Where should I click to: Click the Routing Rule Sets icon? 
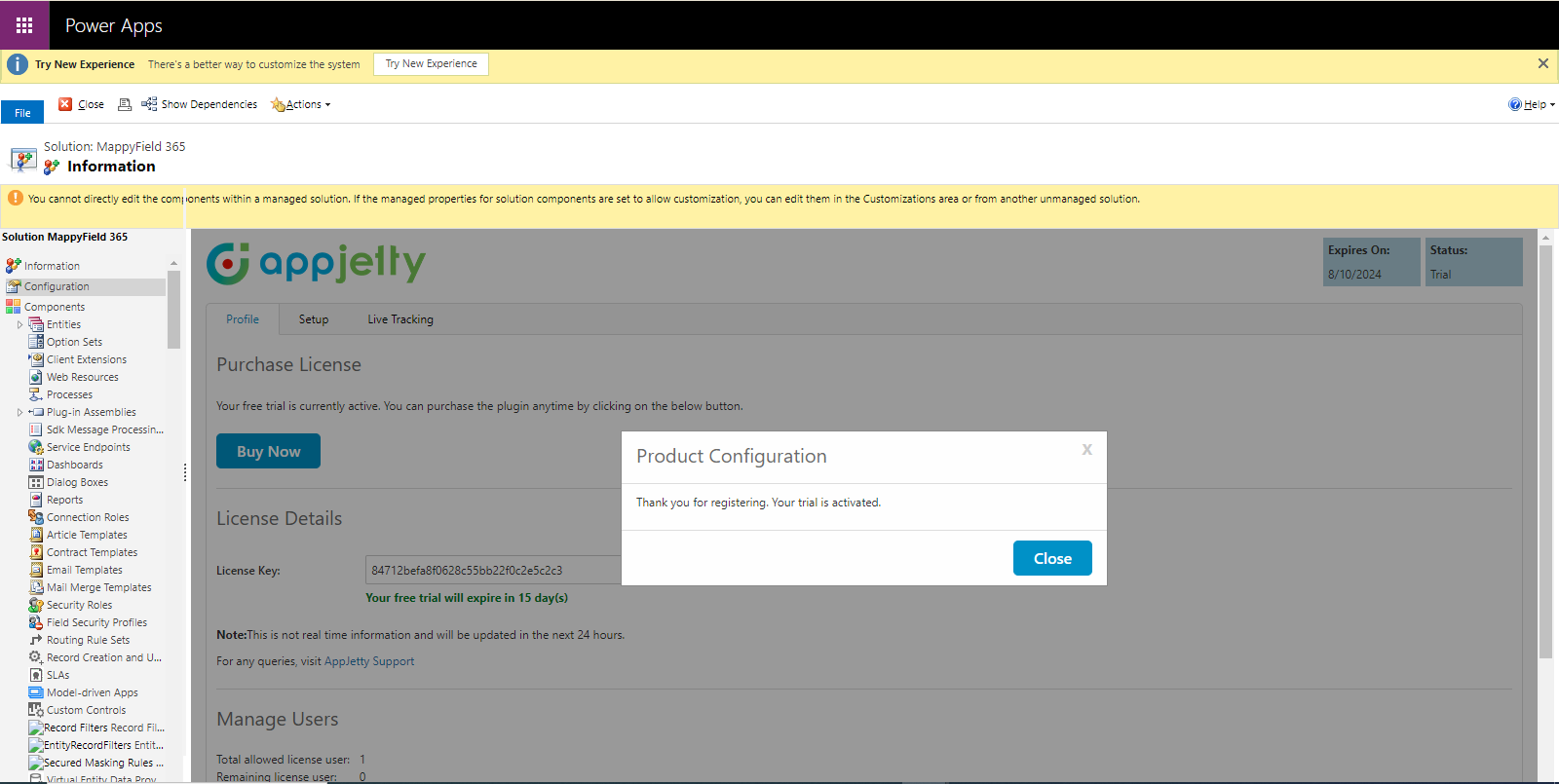(x=36, y=640)
